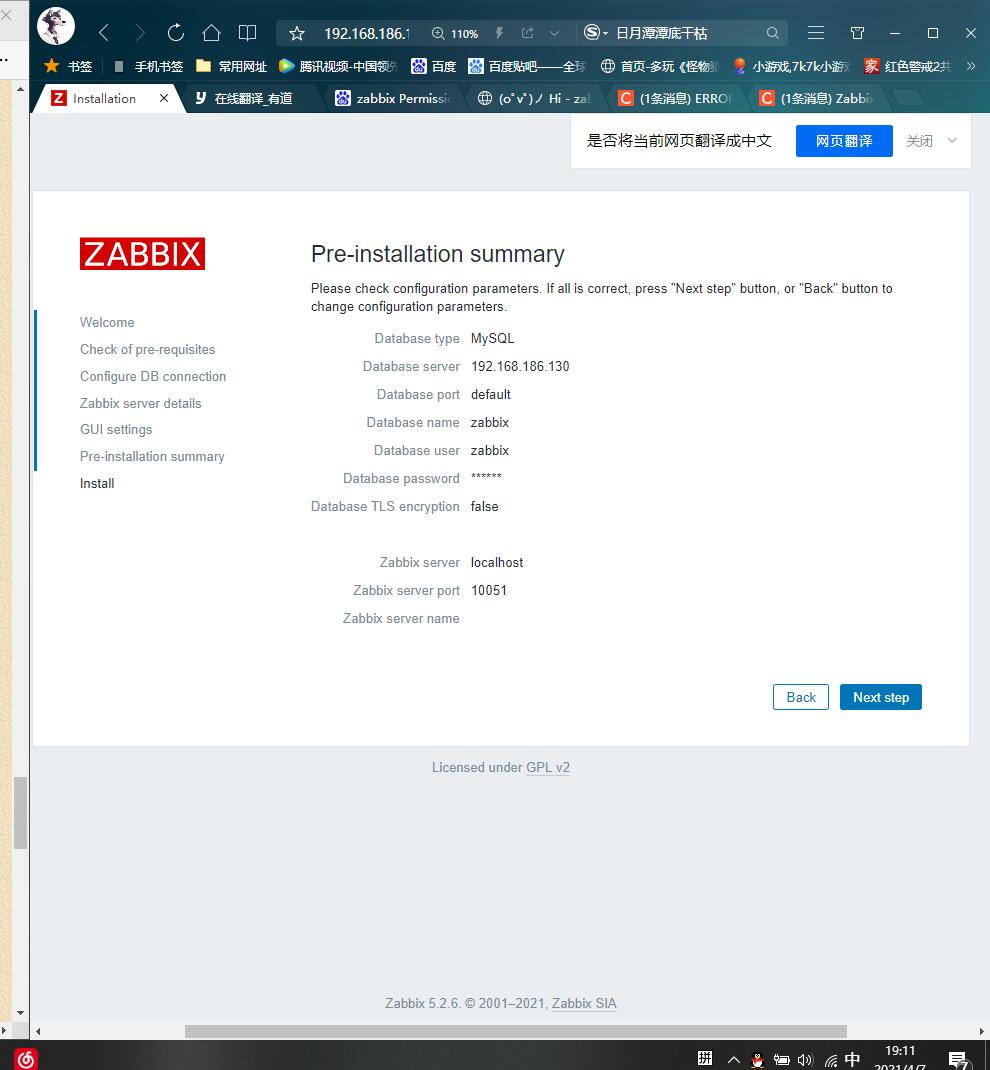990x1070 pixels.
Task: Open the 常用网址 bookmark folder
Action: (x=231, y=66)
